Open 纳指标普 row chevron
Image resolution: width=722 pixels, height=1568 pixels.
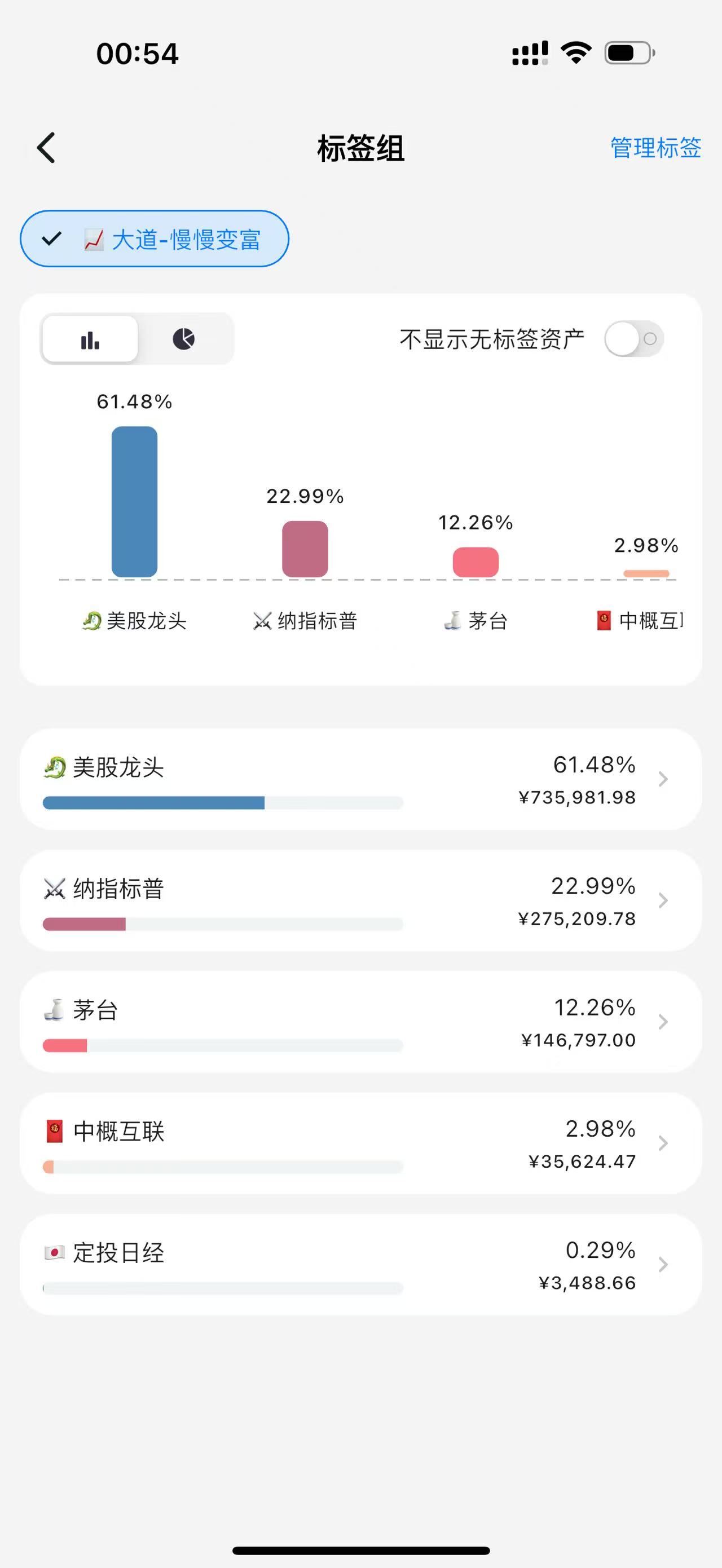[x=663, y=900]
